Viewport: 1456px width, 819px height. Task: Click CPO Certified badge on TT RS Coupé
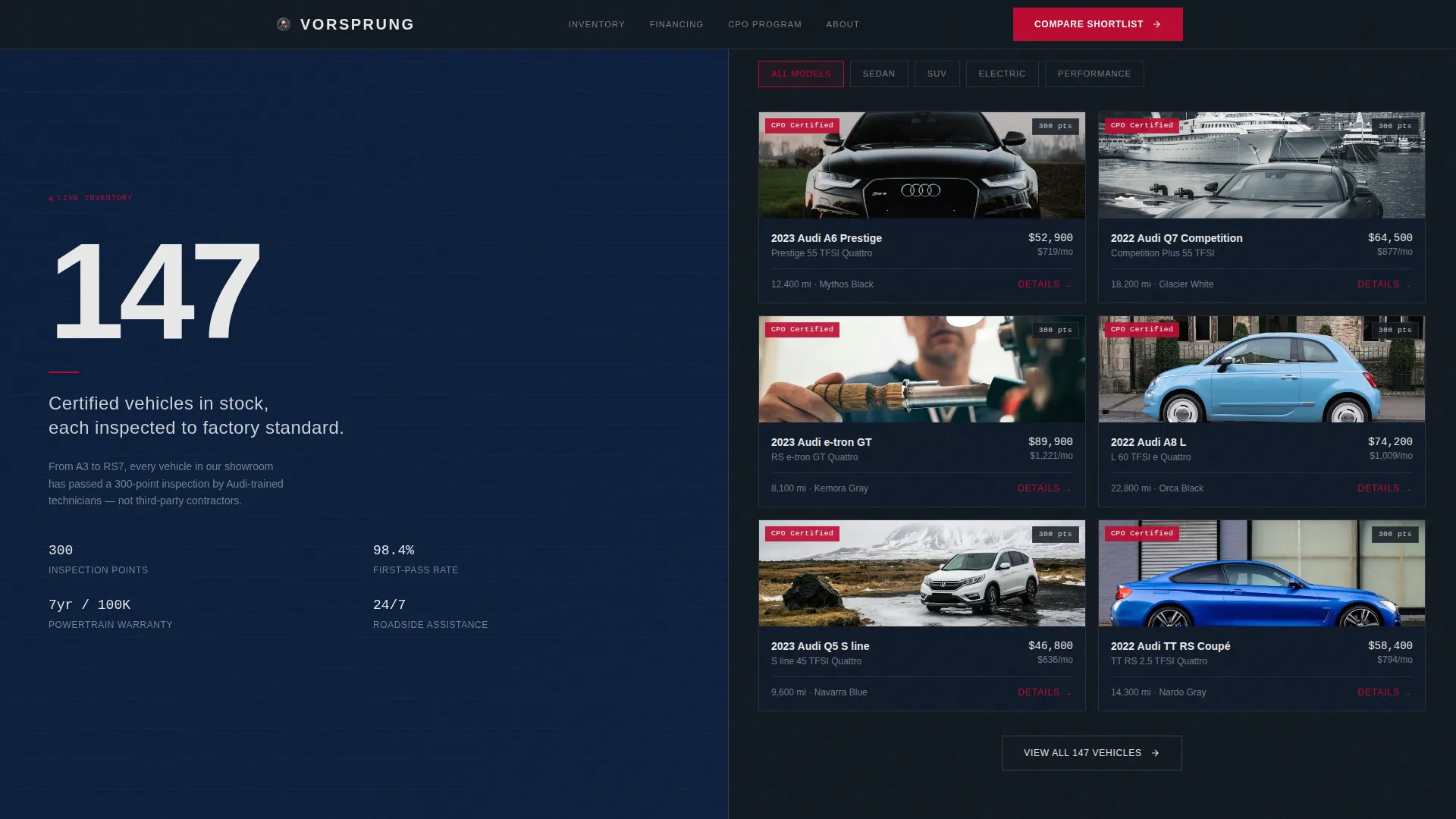point(1142,534)
